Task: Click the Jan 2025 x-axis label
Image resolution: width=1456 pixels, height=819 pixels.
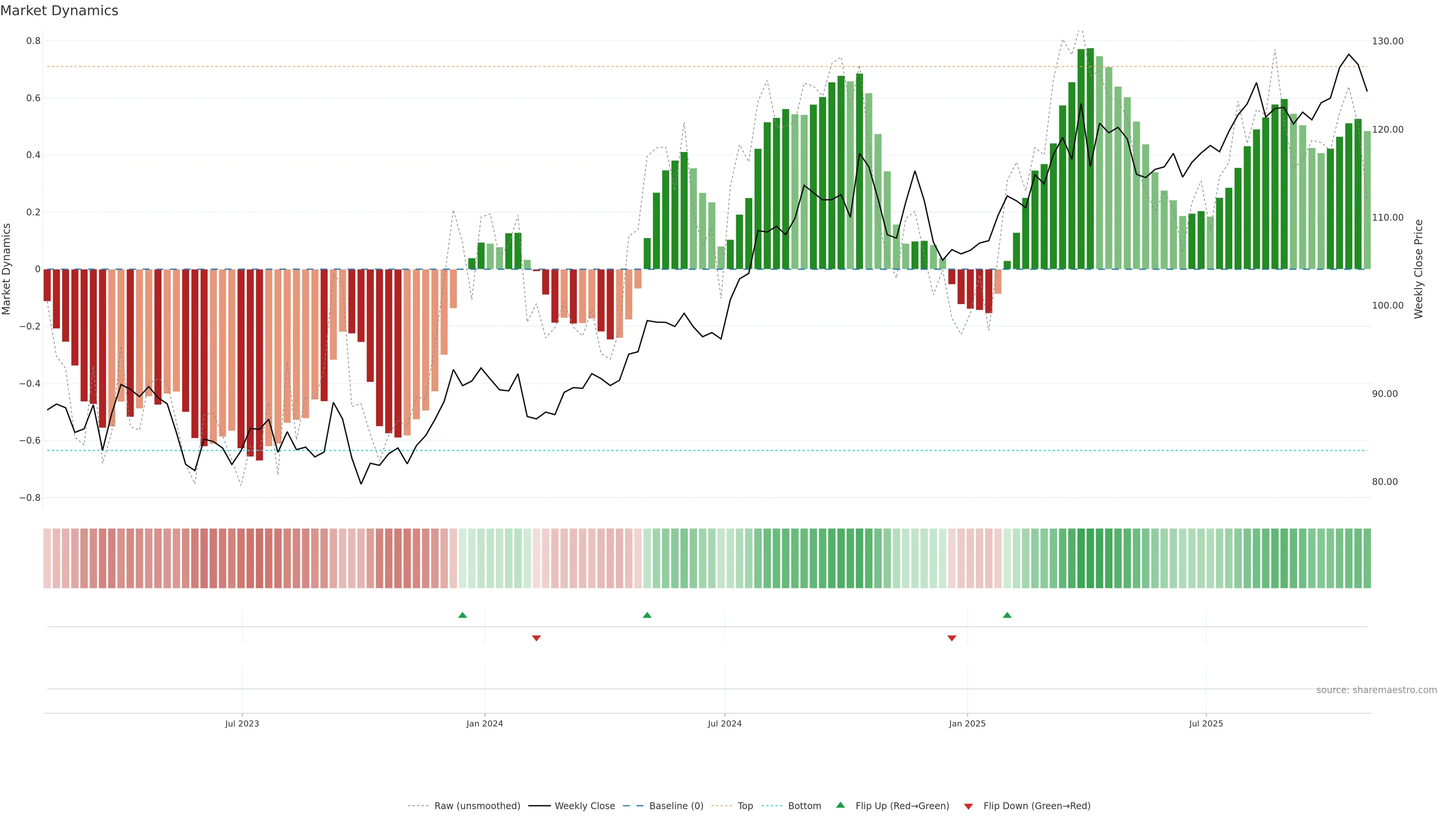Action: pos(967,723)
